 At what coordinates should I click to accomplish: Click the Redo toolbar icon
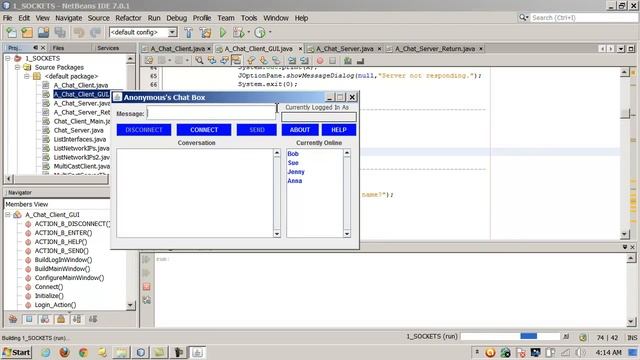click(95, 32)
